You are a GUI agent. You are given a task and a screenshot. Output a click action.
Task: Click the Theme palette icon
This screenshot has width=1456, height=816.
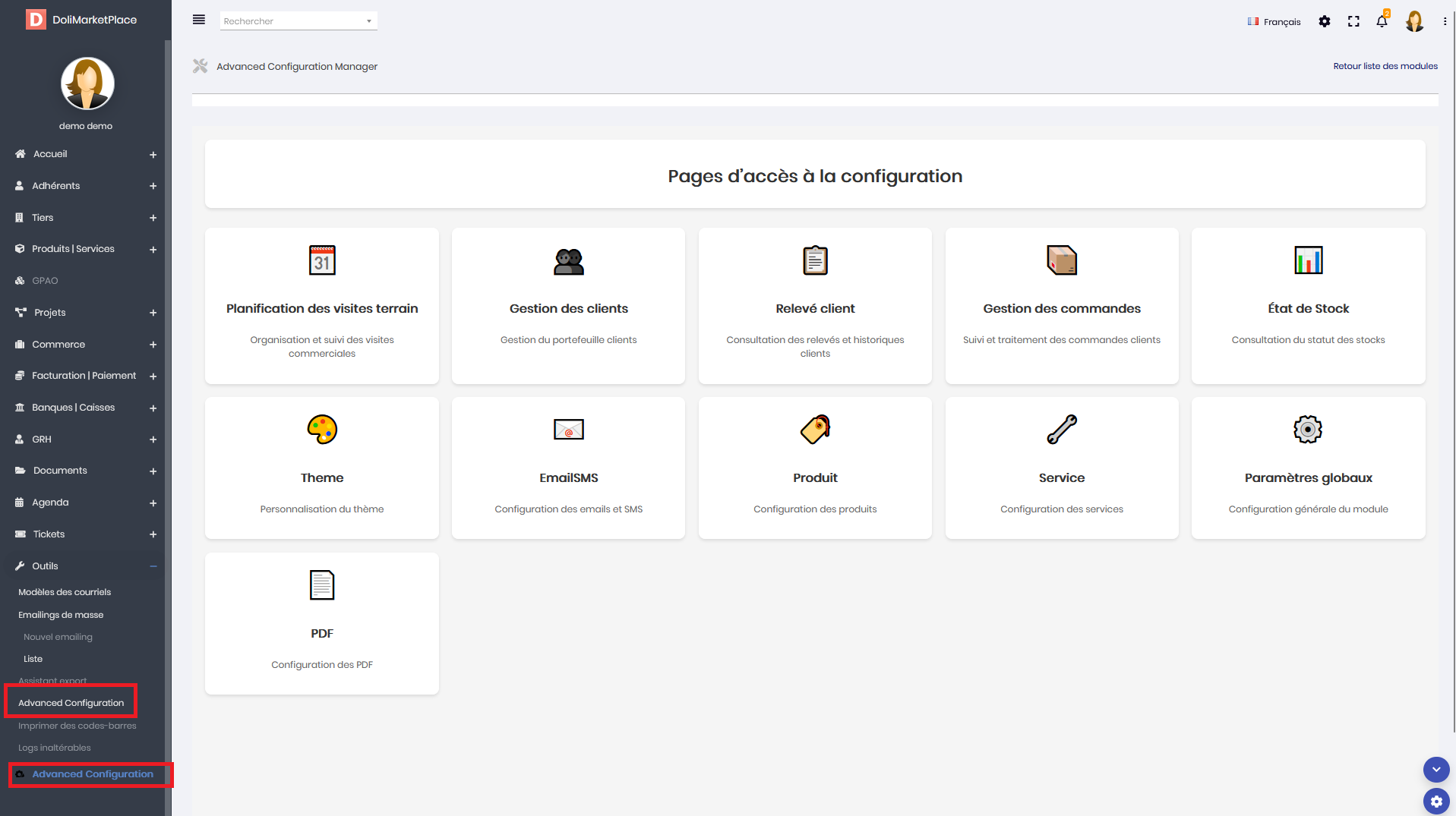[322, 430]
